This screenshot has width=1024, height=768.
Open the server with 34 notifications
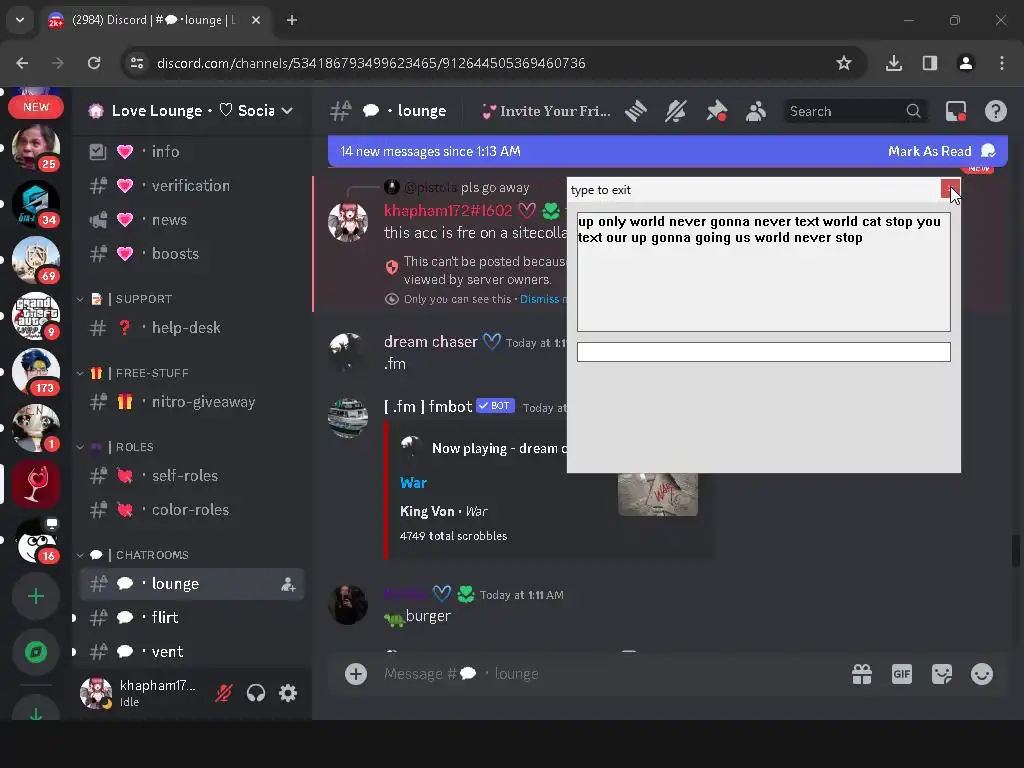tap(36, 204)
